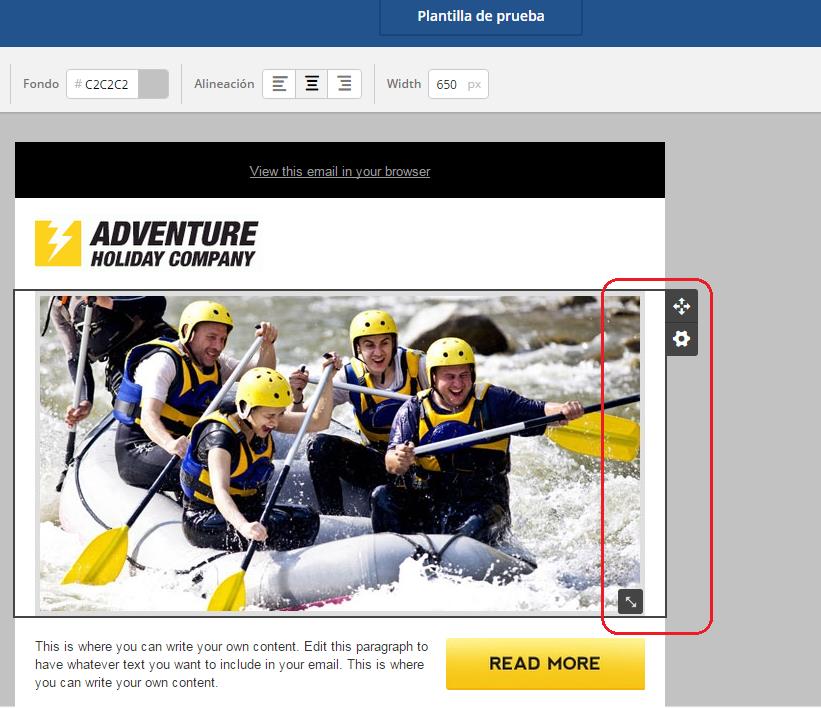The width and height of the screenshot is (821, 708).
Task: Click the 'Width' label
Action: click(x=404, y=84)
